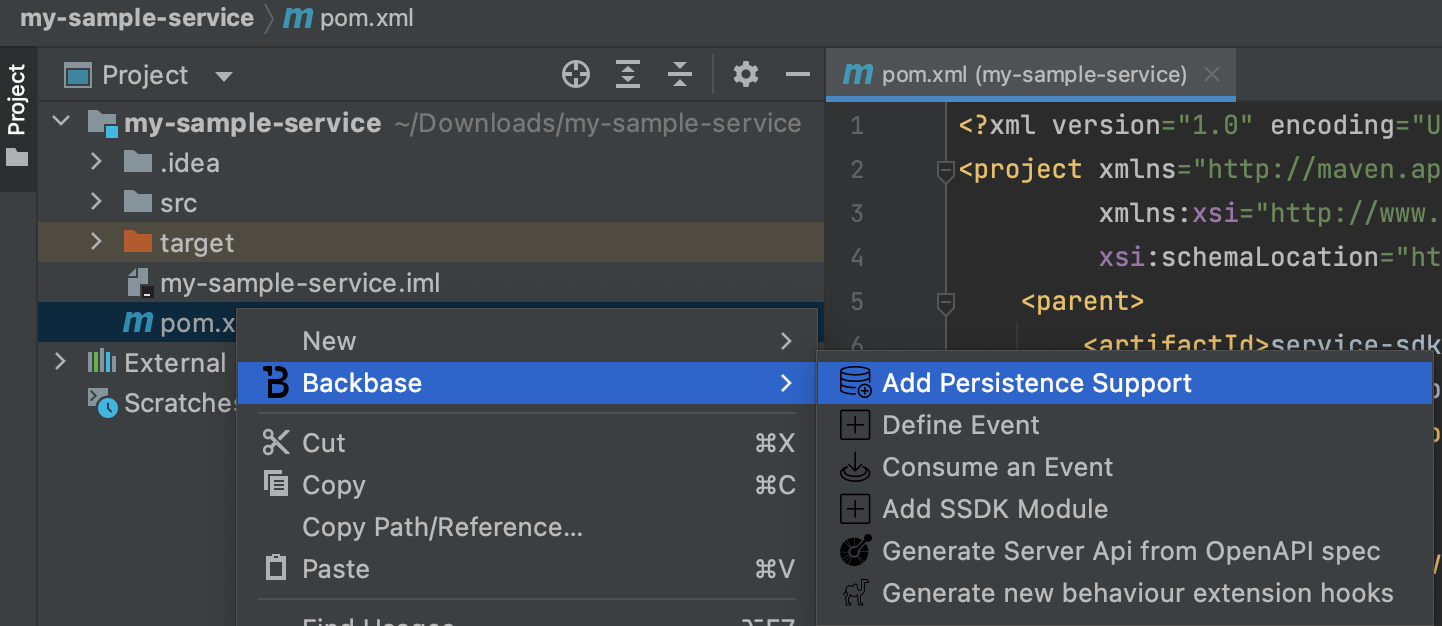Select my-sample-service.iml in the tree
Viewport: 1442px width, 626px height.
(x=431, y=283)
